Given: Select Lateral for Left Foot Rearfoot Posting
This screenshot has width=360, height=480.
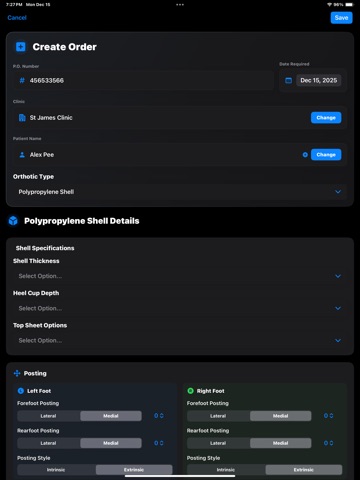Looking at the screenshot, I should tap(49, 443).
